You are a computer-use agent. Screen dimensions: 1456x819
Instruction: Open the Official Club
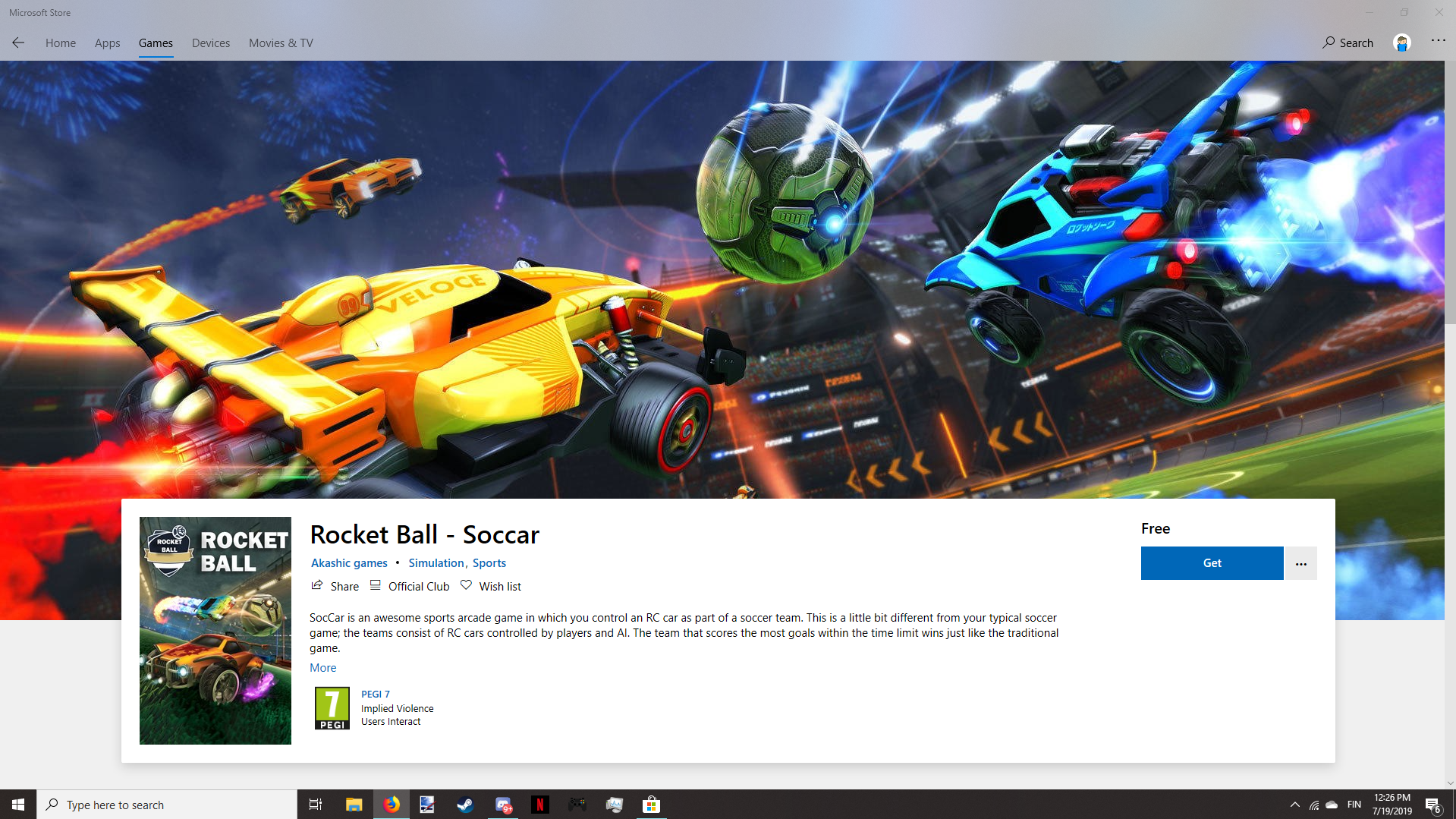click(x=410, y=586)
